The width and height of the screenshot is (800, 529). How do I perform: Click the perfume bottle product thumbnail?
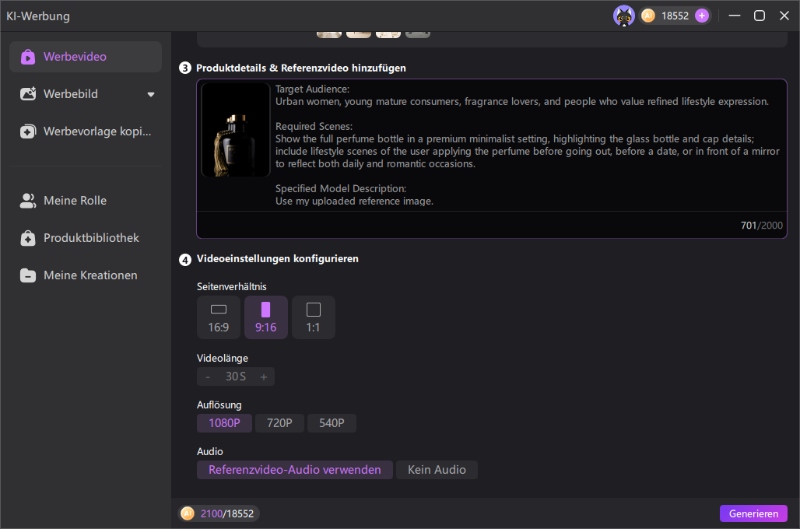[x=236, y=130]
